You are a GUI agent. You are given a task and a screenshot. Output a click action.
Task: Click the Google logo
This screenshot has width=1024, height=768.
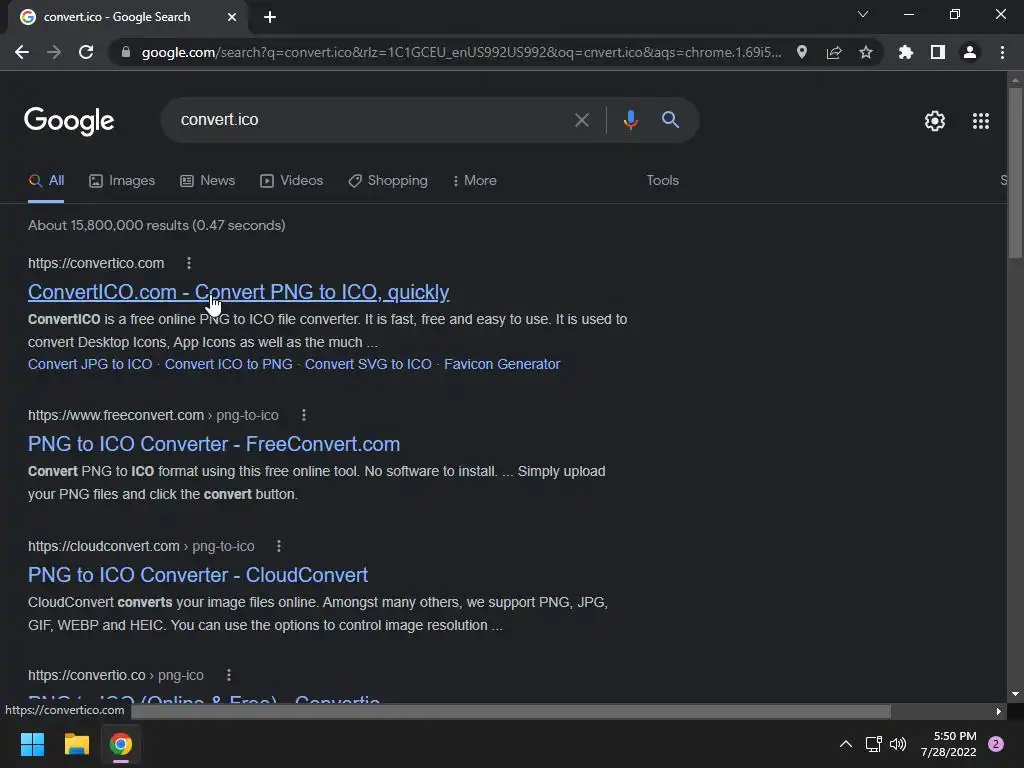(x=69, y=121)
